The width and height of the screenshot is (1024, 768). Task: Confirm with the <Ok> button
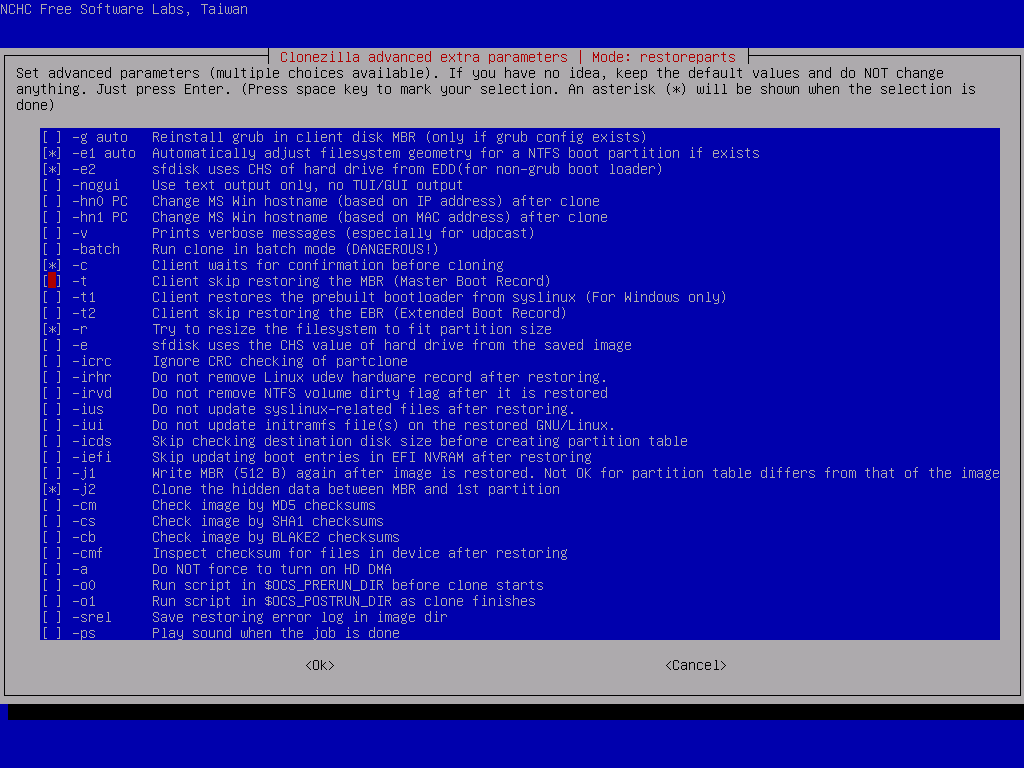(x=320, y=665)
